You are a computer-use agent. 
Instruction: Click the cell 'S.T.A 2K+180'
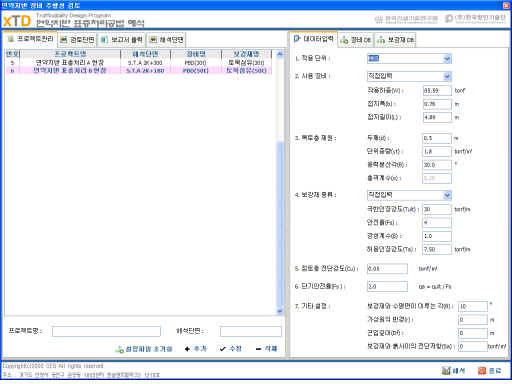pyautogui.click(x=145, y=71)
